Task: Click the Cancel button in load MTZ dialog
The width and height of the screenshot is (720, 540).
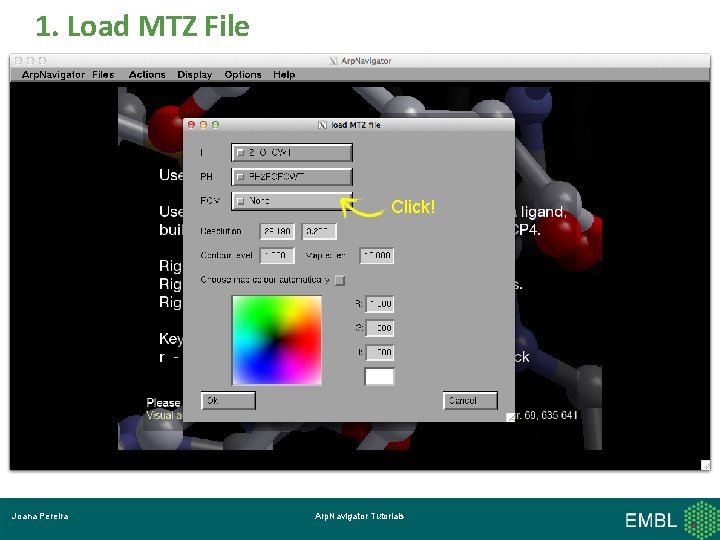Action: [x=470, y=400]
